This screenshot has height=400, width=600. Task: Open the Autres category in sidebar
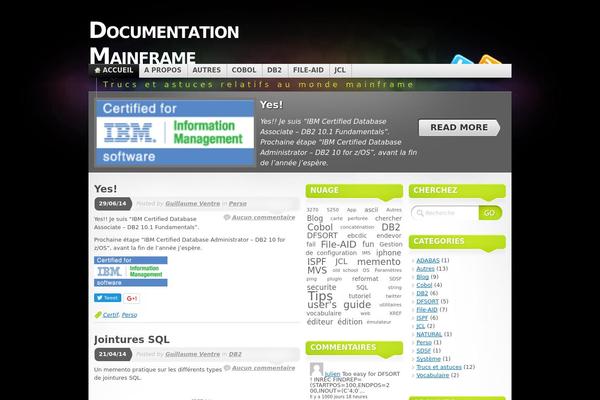(425, 269)
